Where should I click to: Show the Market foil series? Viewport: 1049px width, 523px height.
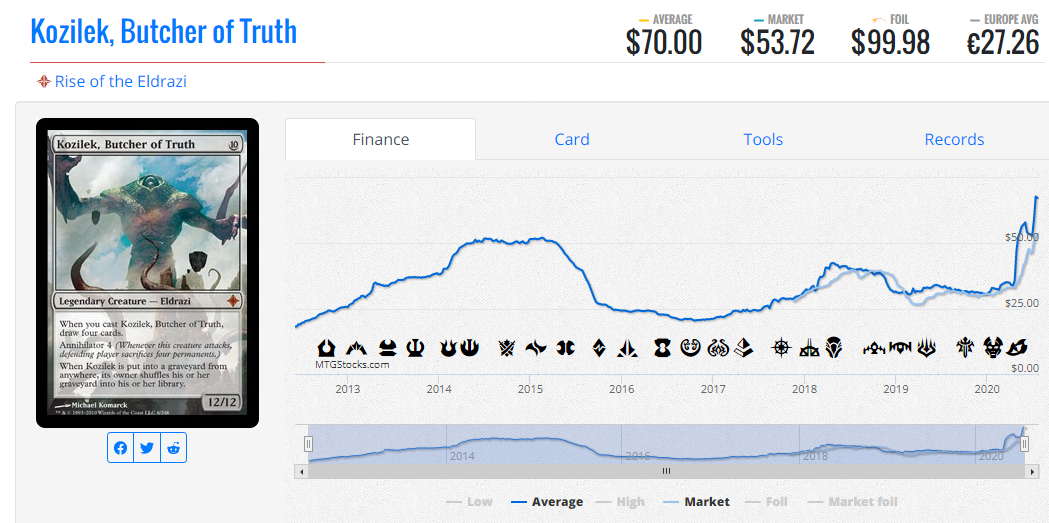pos(852,502)
